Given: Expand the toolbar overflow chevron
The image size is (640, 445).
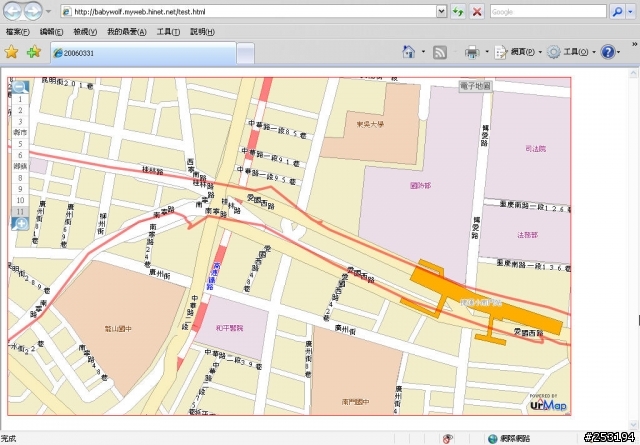Looking at the screenshot, I should [x=634, y=44].
